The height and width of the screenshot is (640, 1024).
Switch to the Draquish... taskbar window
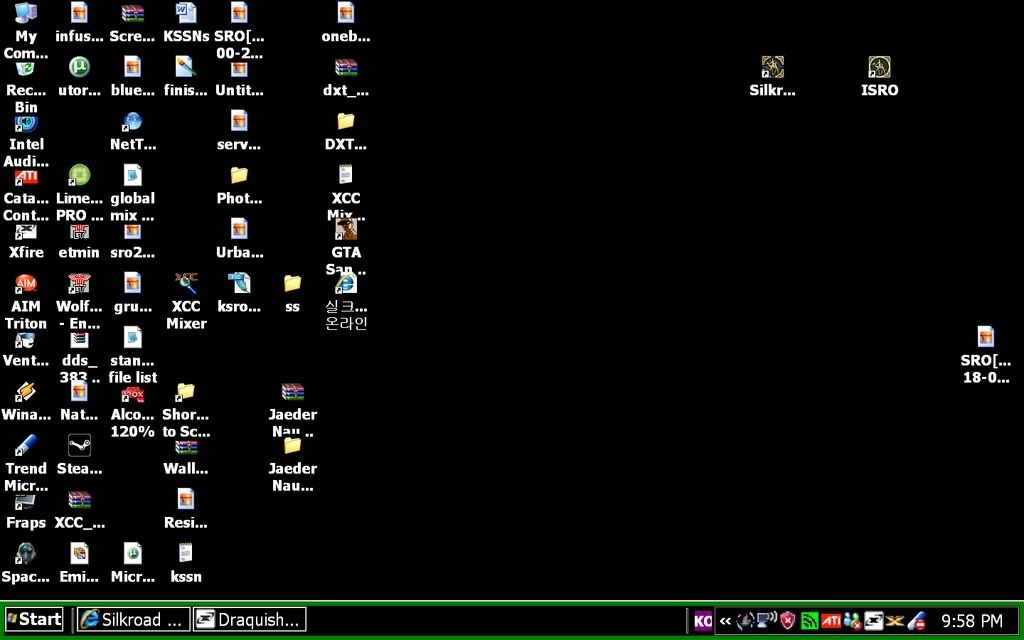(x=250, y=619)
